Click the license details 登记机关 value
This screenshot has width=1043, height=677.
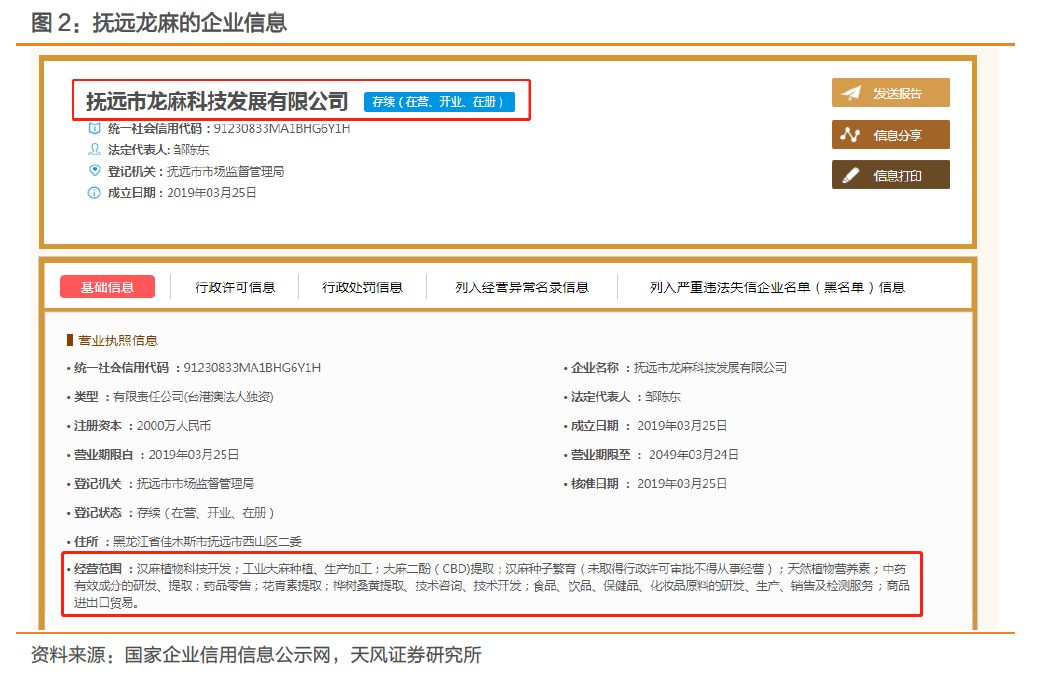[196, 484]
